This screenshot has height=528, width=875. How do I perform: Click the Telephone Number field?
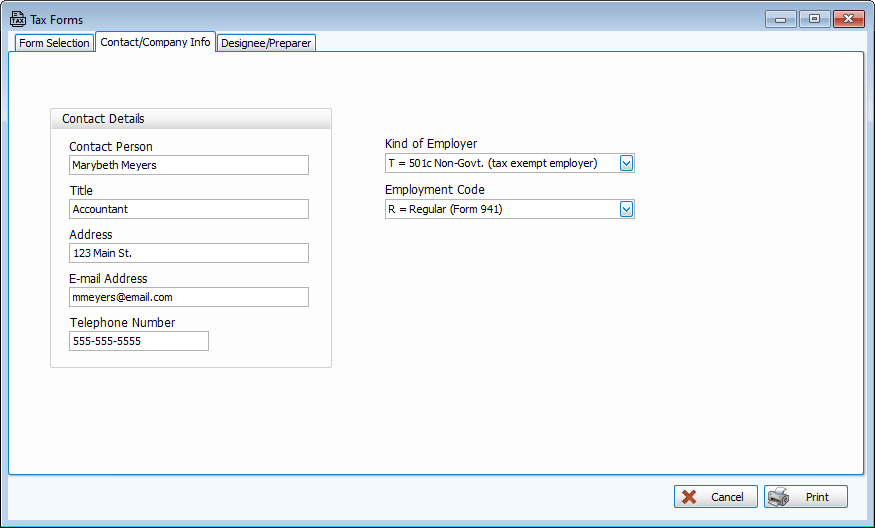[138, 341]
